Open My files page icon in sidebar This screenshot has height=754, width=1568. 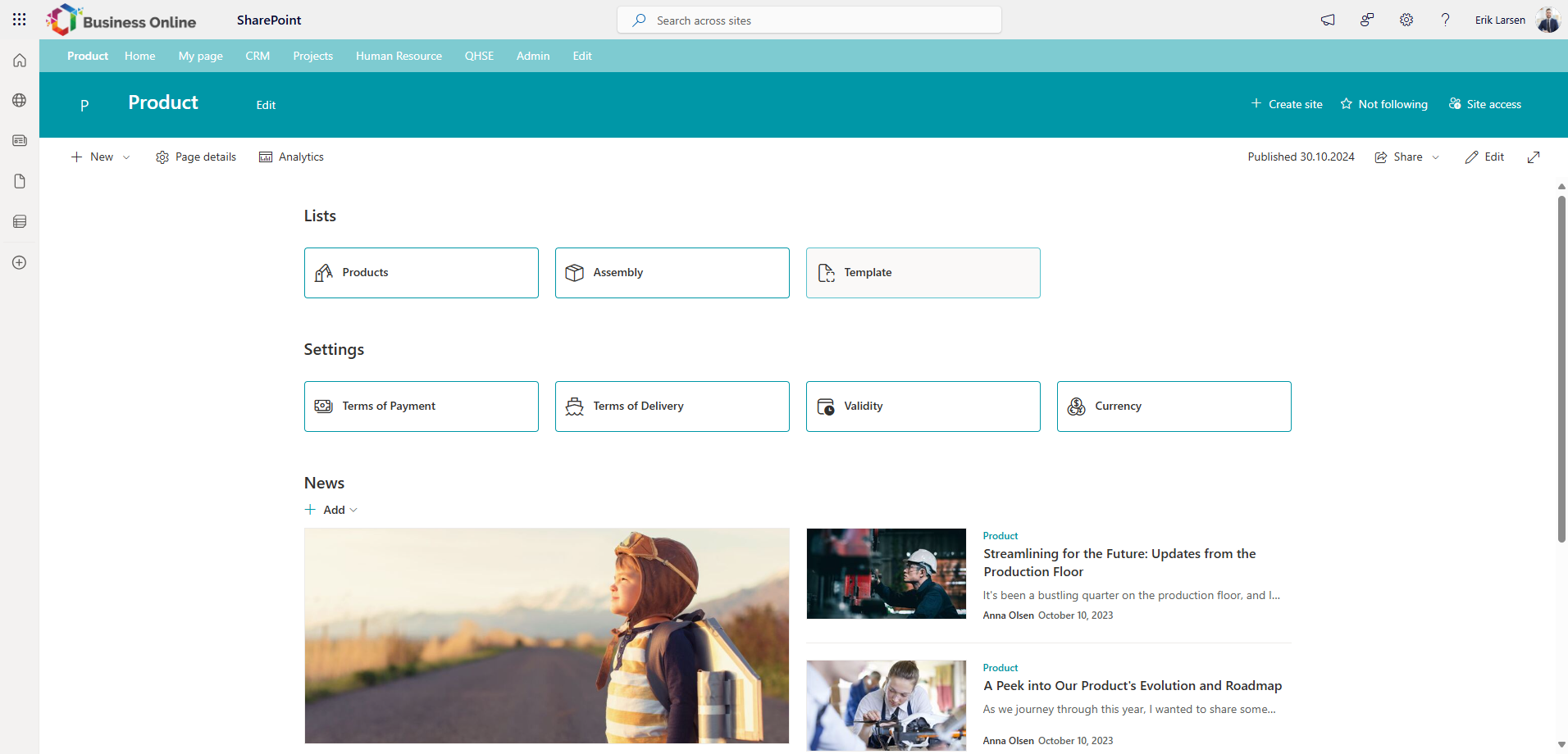click(x=20, y=181)
